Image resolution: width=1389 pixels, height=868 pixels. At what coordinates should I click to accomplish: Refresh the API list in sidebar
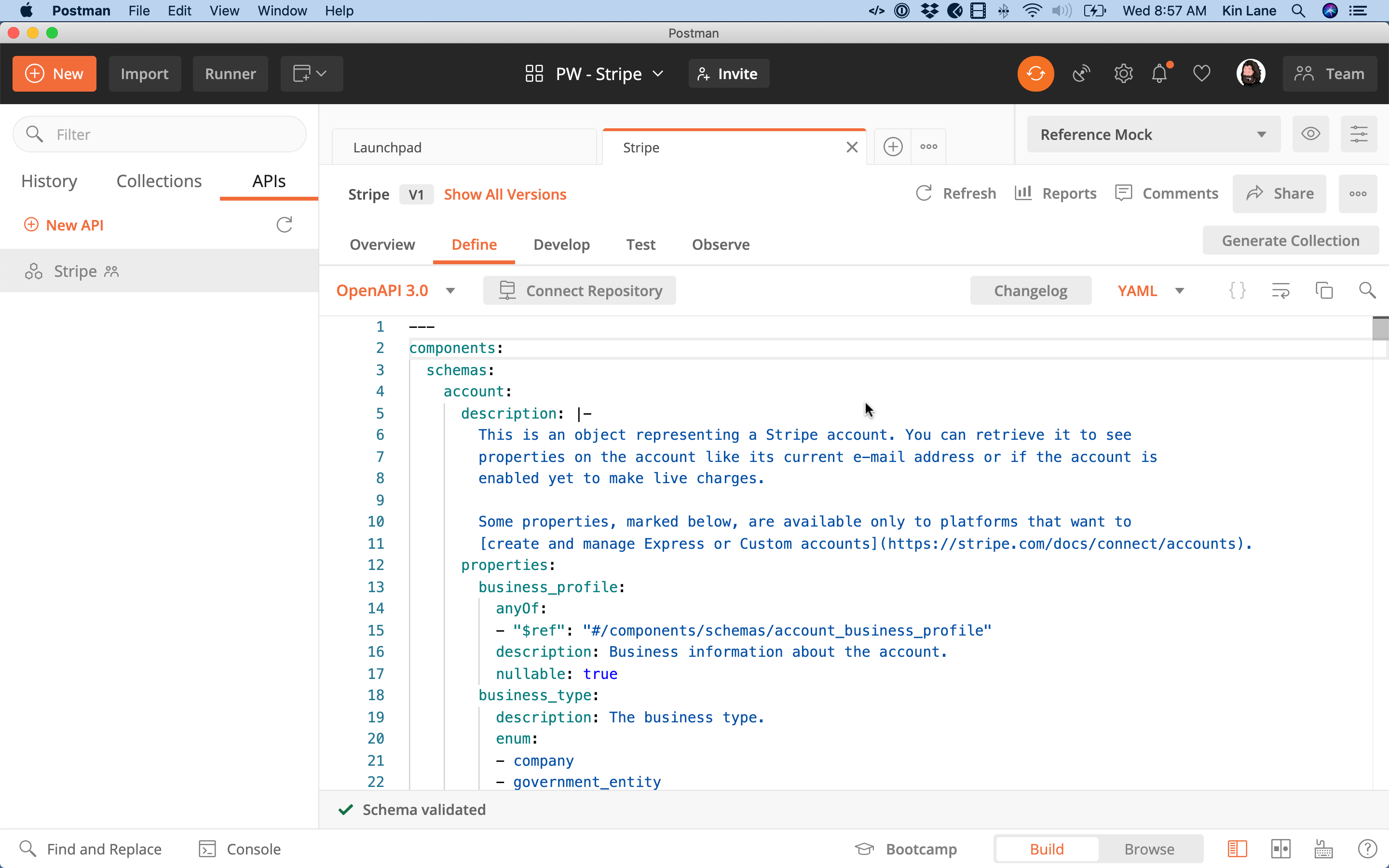284,224
